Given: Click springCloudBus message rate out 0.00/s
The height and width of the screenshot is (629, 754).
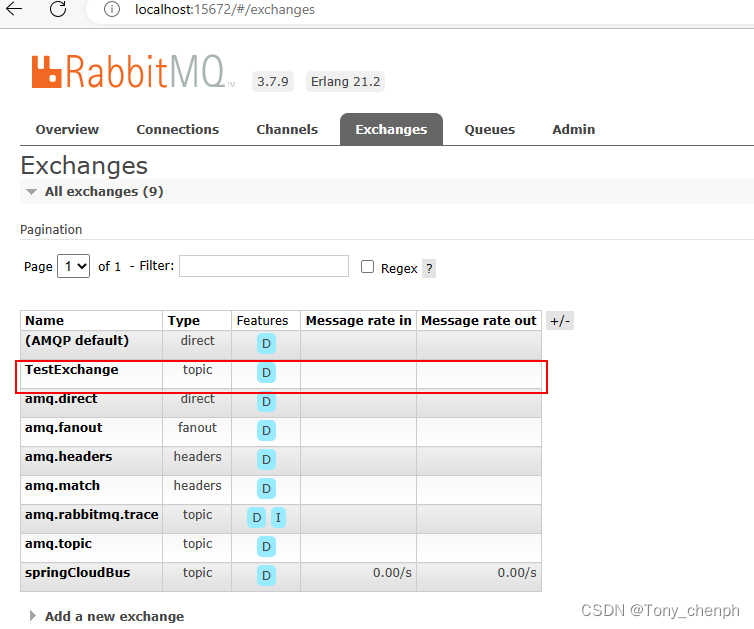Looking at the screenshot, I should tap(517, 573).
